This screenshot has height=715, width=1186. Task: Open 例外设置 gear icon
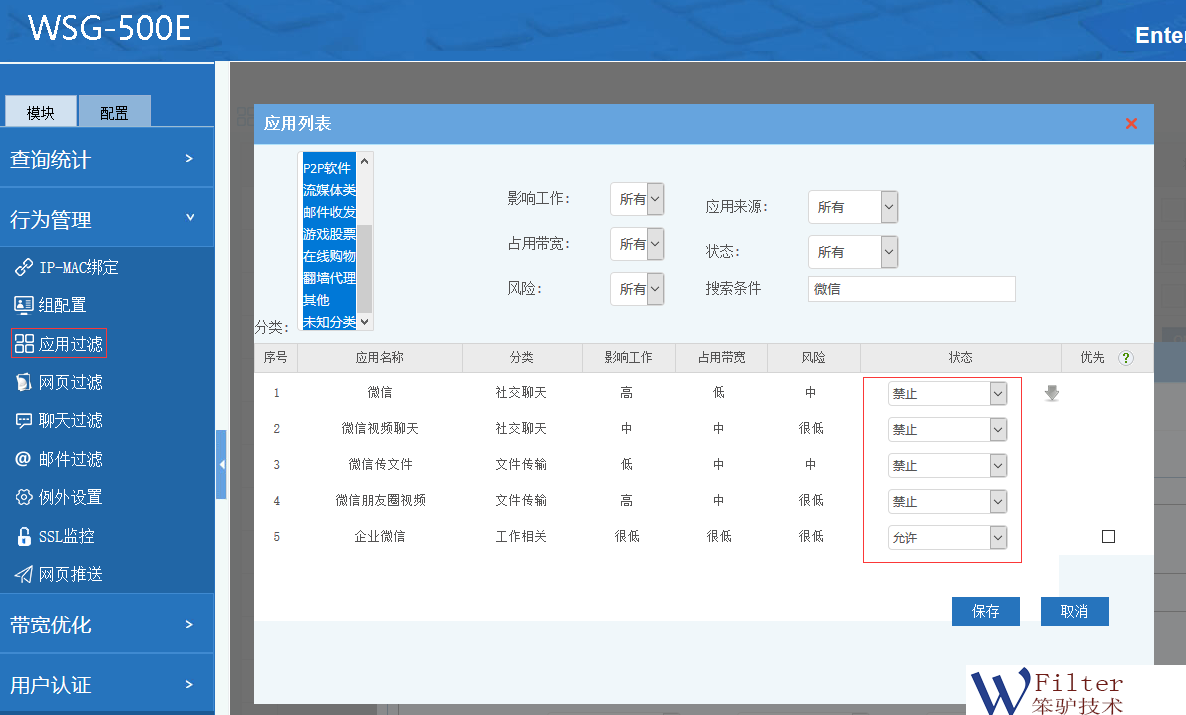(24, 497)
